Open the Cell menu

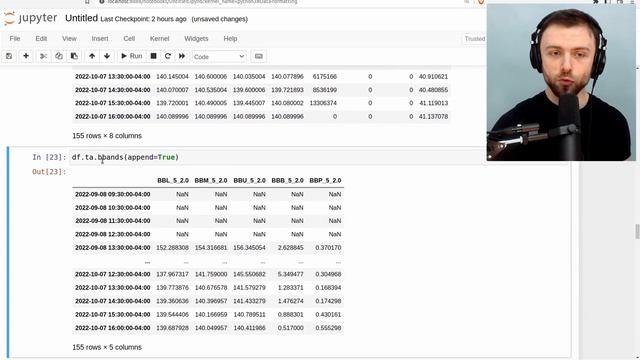[x=129, y=38]
